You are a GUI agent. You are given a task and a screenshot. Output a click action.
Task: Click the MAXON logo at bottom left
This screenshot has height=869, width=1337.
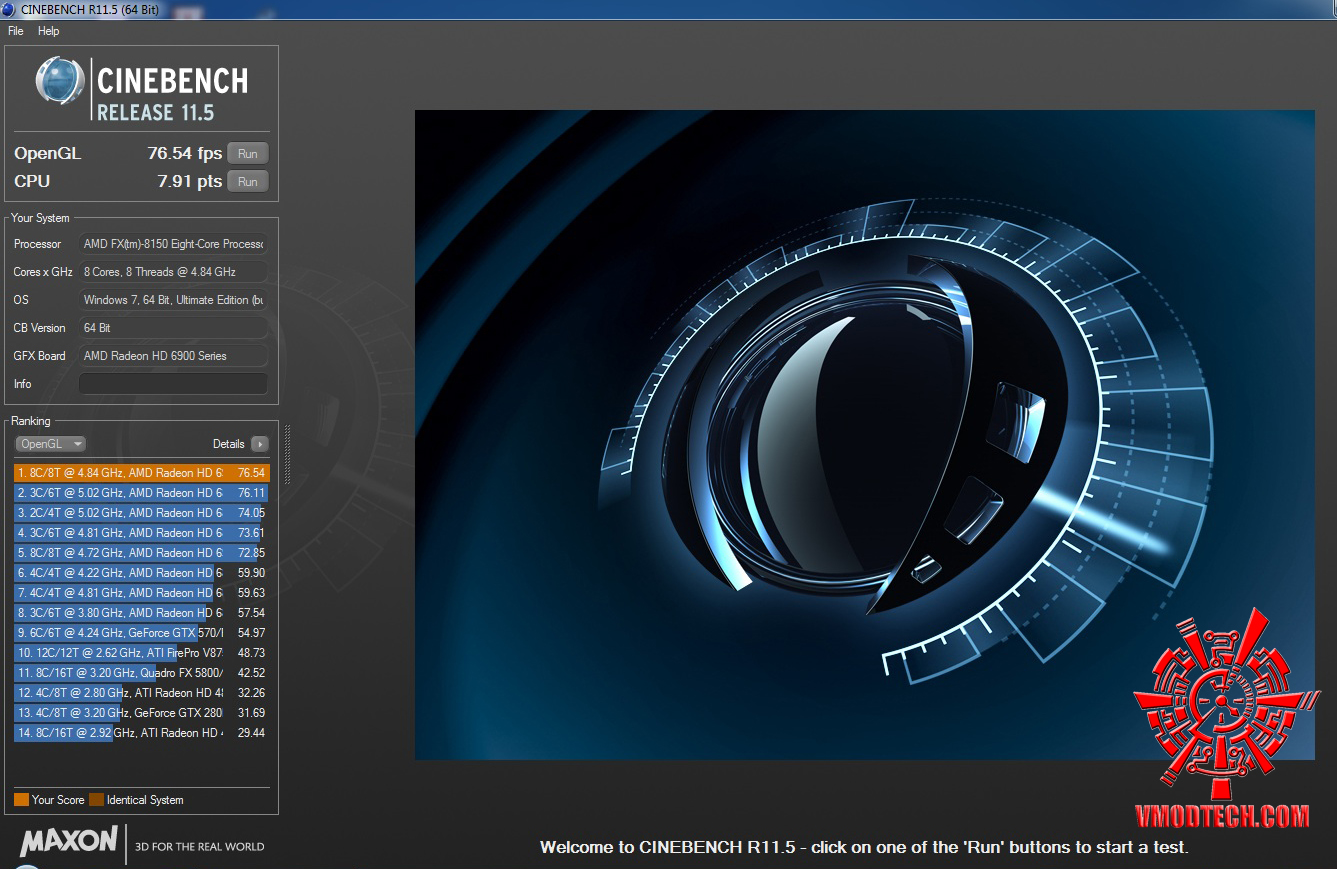coord(69,841)
